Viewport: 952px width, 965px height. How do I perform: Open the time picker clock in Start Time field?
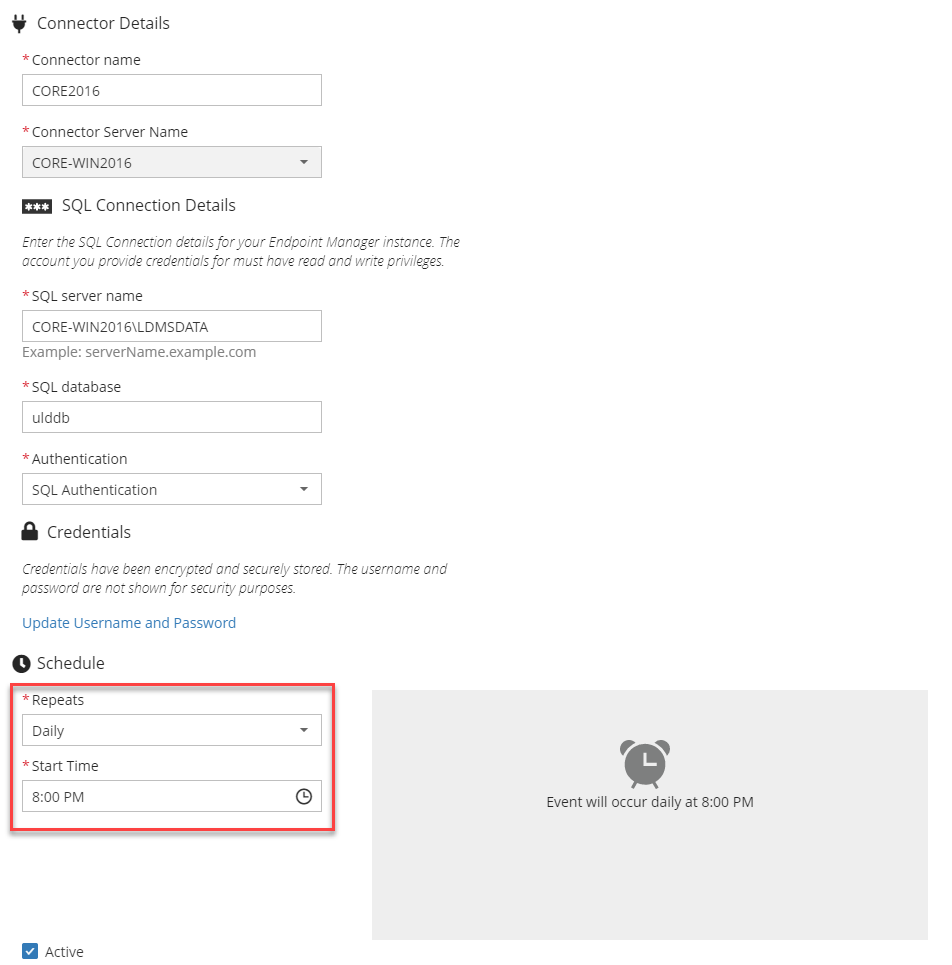pyautogui.click(x=304, y=796)
